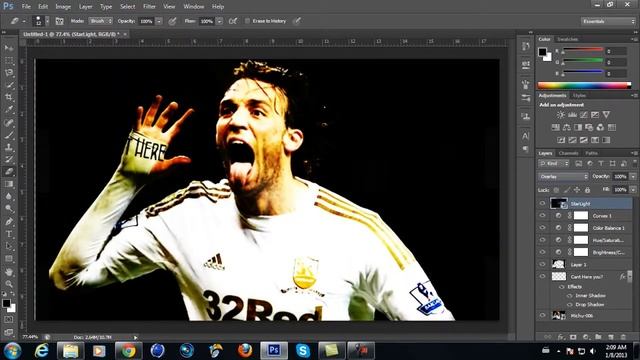Select the History Brush tool
The image size is (640, 360).
click(9, 159)
